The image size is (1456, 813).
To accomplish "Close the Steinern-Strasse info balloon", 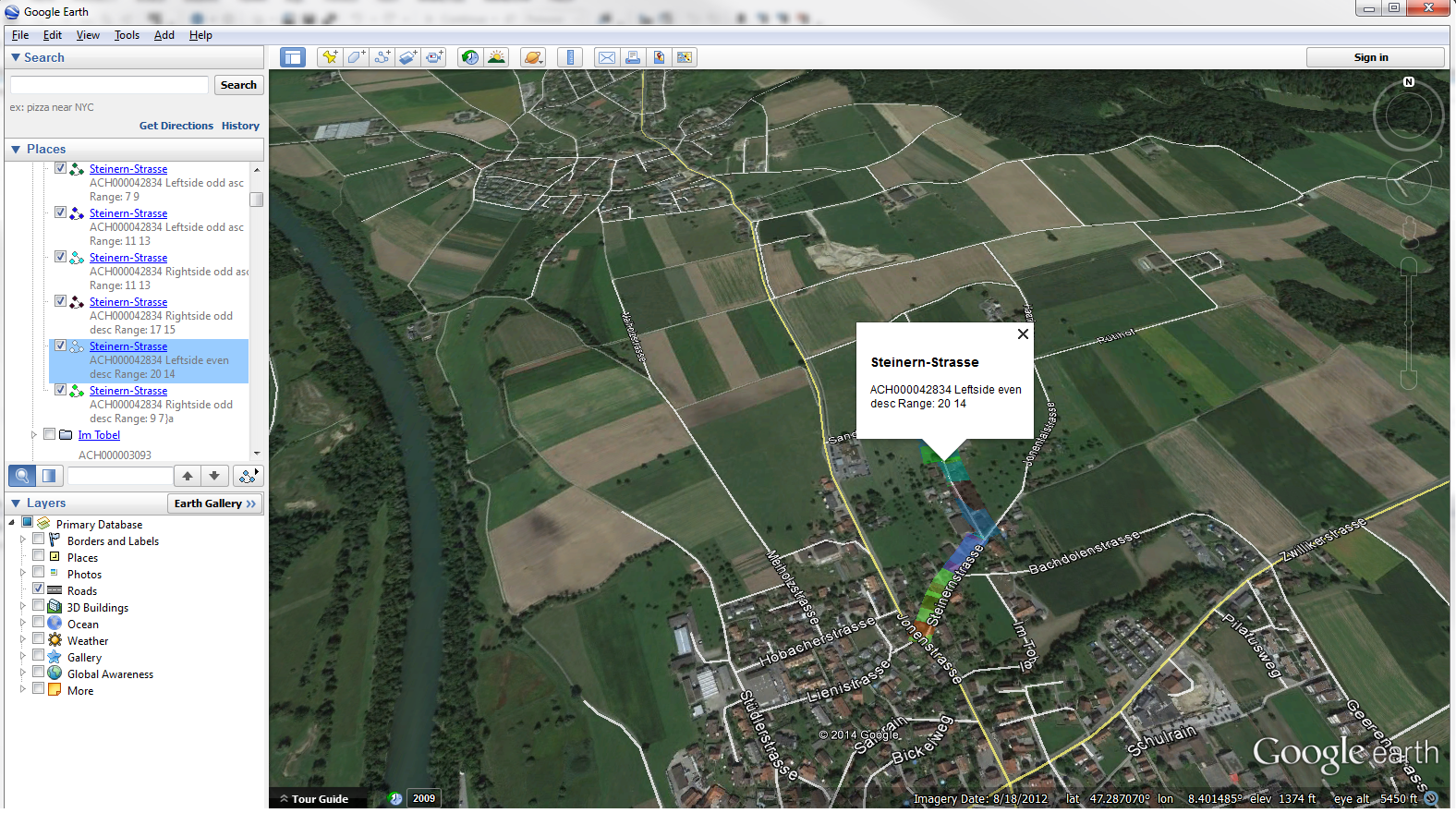I will pos(1023,334).
